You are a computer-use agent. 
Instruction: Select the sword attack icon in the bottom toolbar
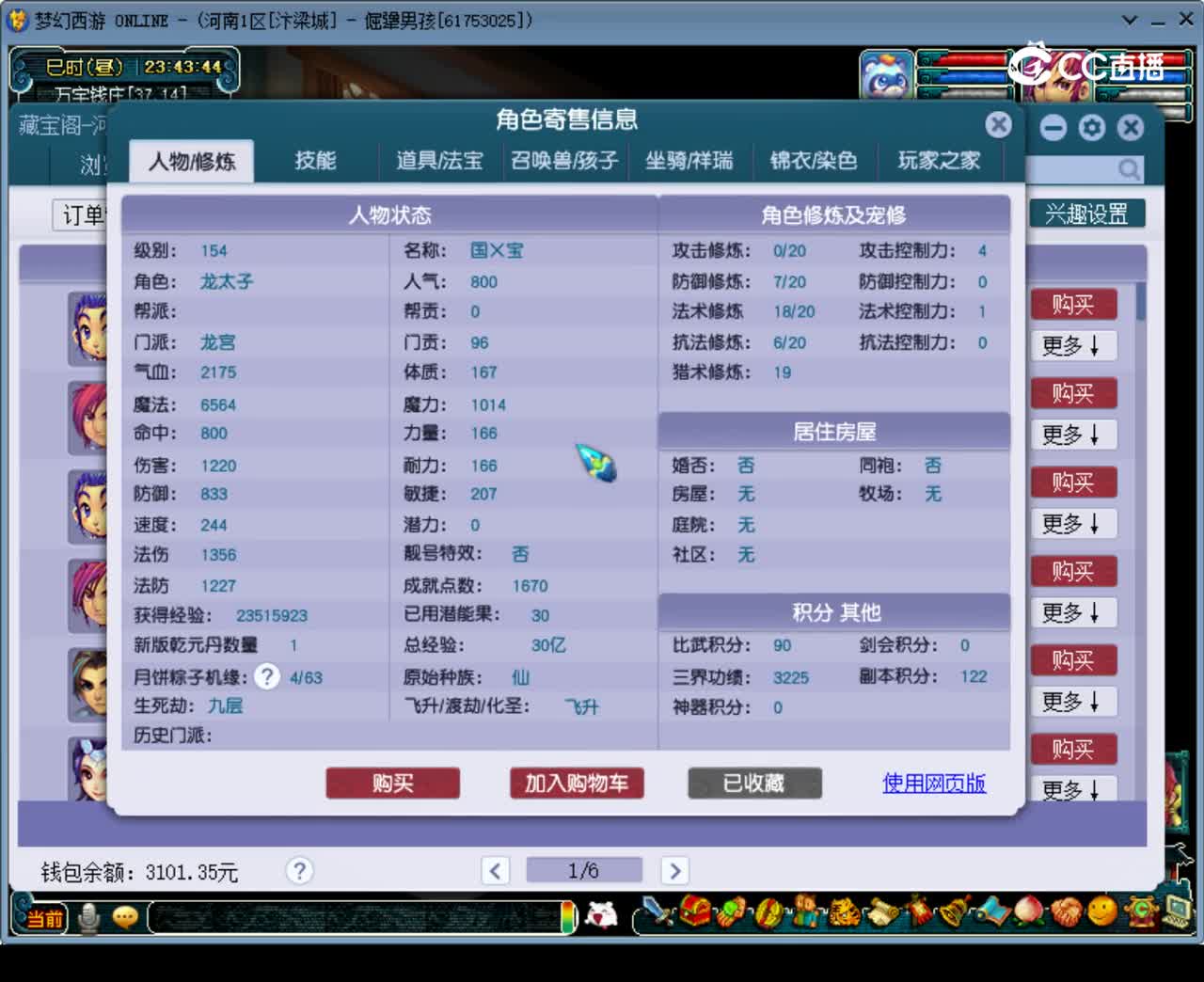[x=656, y=912]
